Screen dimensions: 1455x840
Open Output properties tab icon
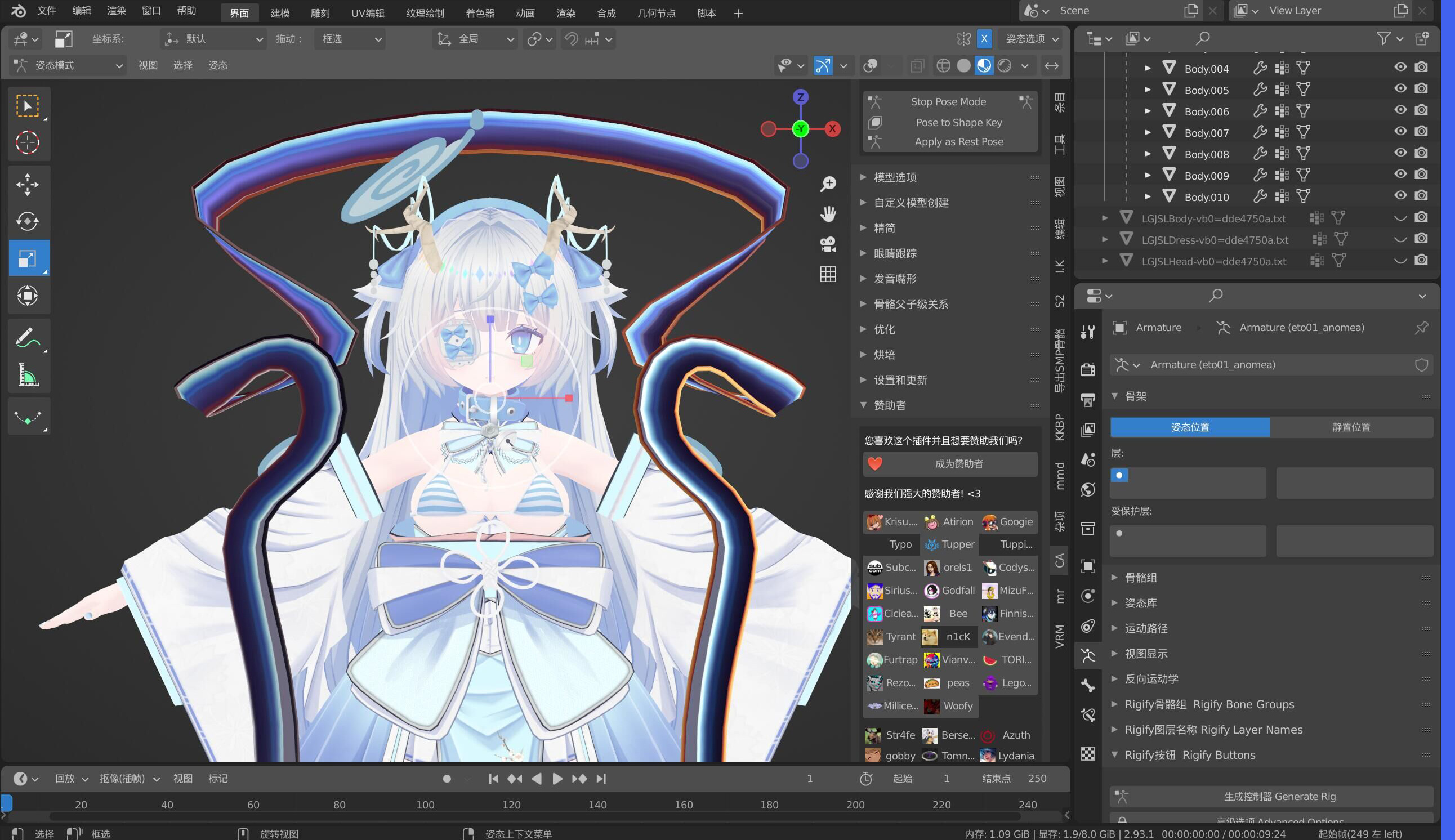(x=1088, y=399)
